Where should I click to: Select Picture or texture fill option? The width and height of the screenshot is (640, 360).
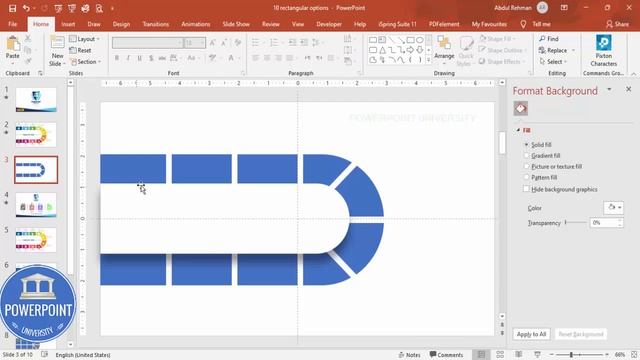click(x=553, y=167)
